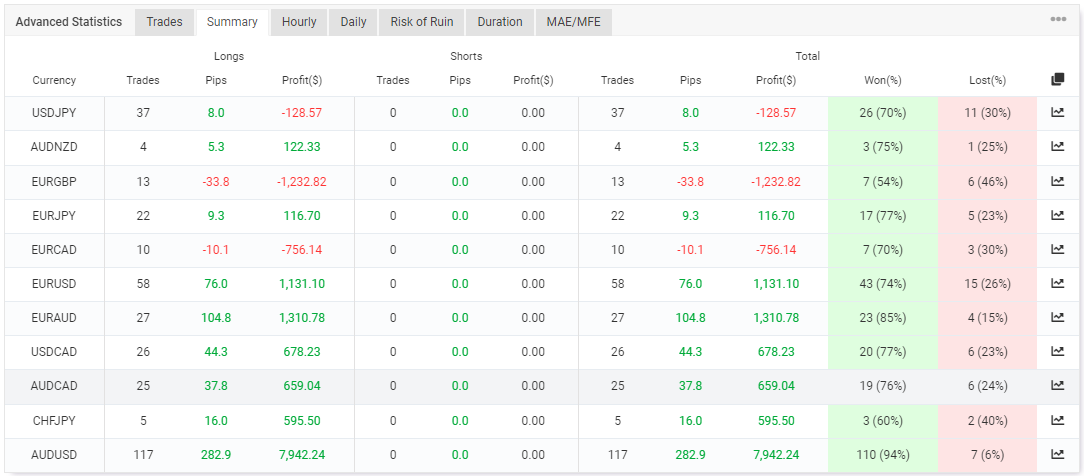The width and height of the screenshot is (1084, 476).
Task: Open the chart icon for EURJPY row
Action: [x=1057, y=215]
